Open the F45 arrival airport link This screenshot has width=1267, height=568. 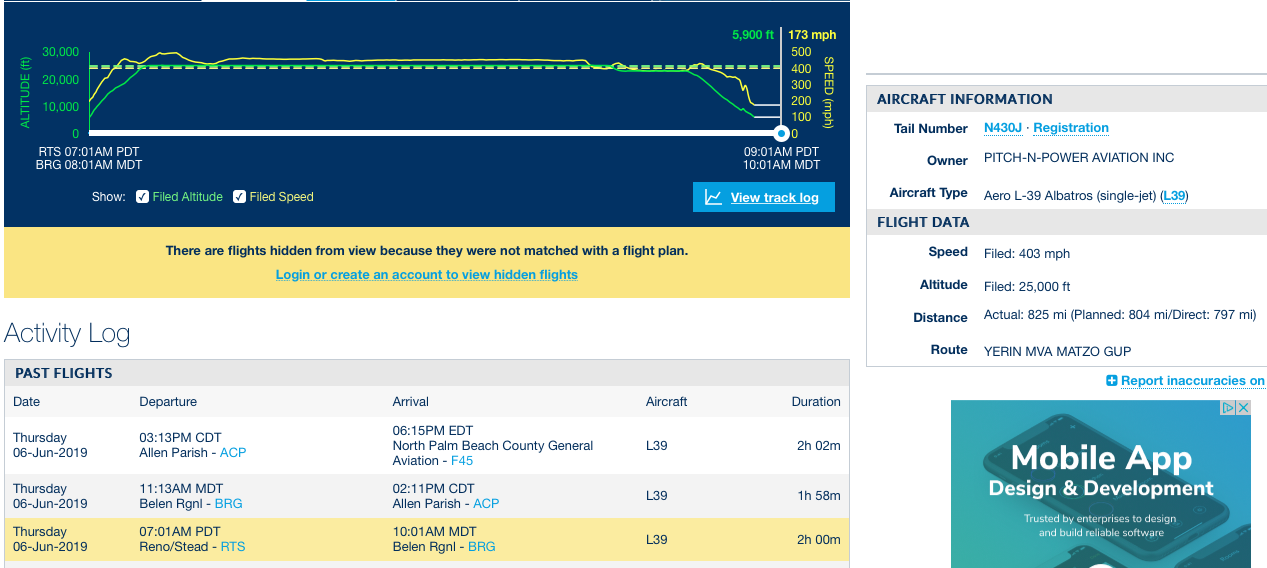coord(462,461)
